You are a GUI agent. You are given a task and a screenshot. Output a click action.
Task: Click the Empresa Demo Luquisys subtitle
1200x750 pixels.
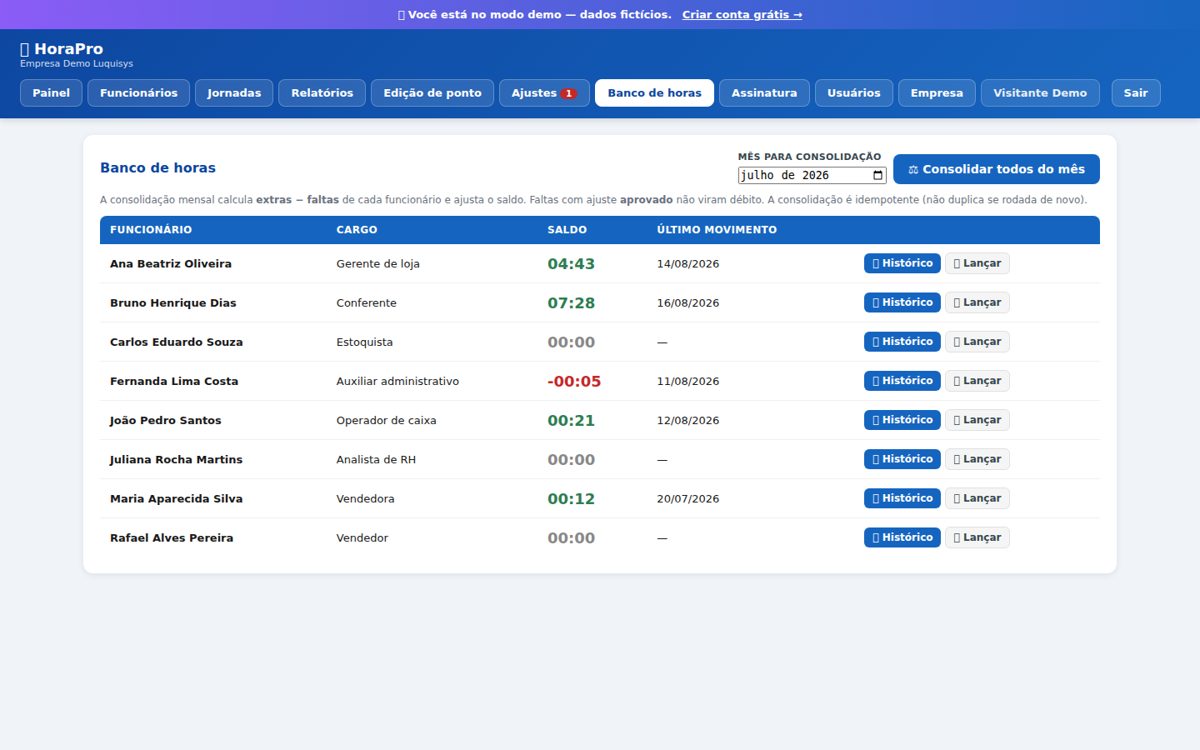tap(76, 63)
